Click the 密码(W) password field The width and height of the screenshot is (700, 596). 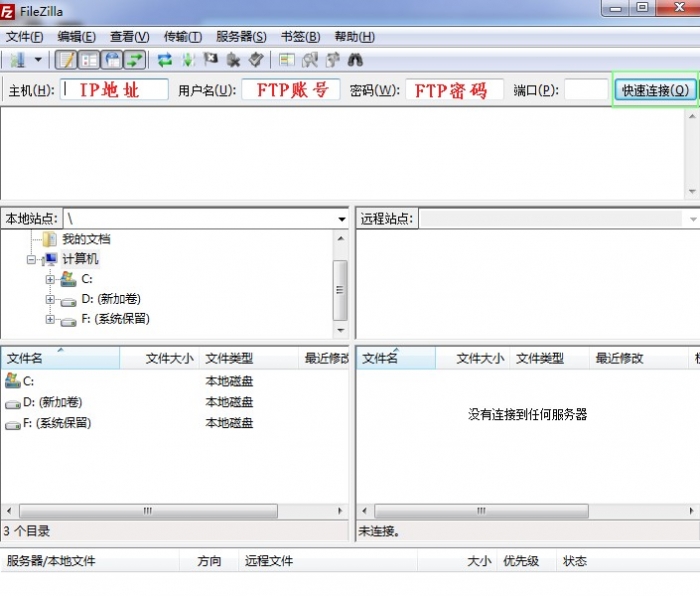click(x=454, y=90)
